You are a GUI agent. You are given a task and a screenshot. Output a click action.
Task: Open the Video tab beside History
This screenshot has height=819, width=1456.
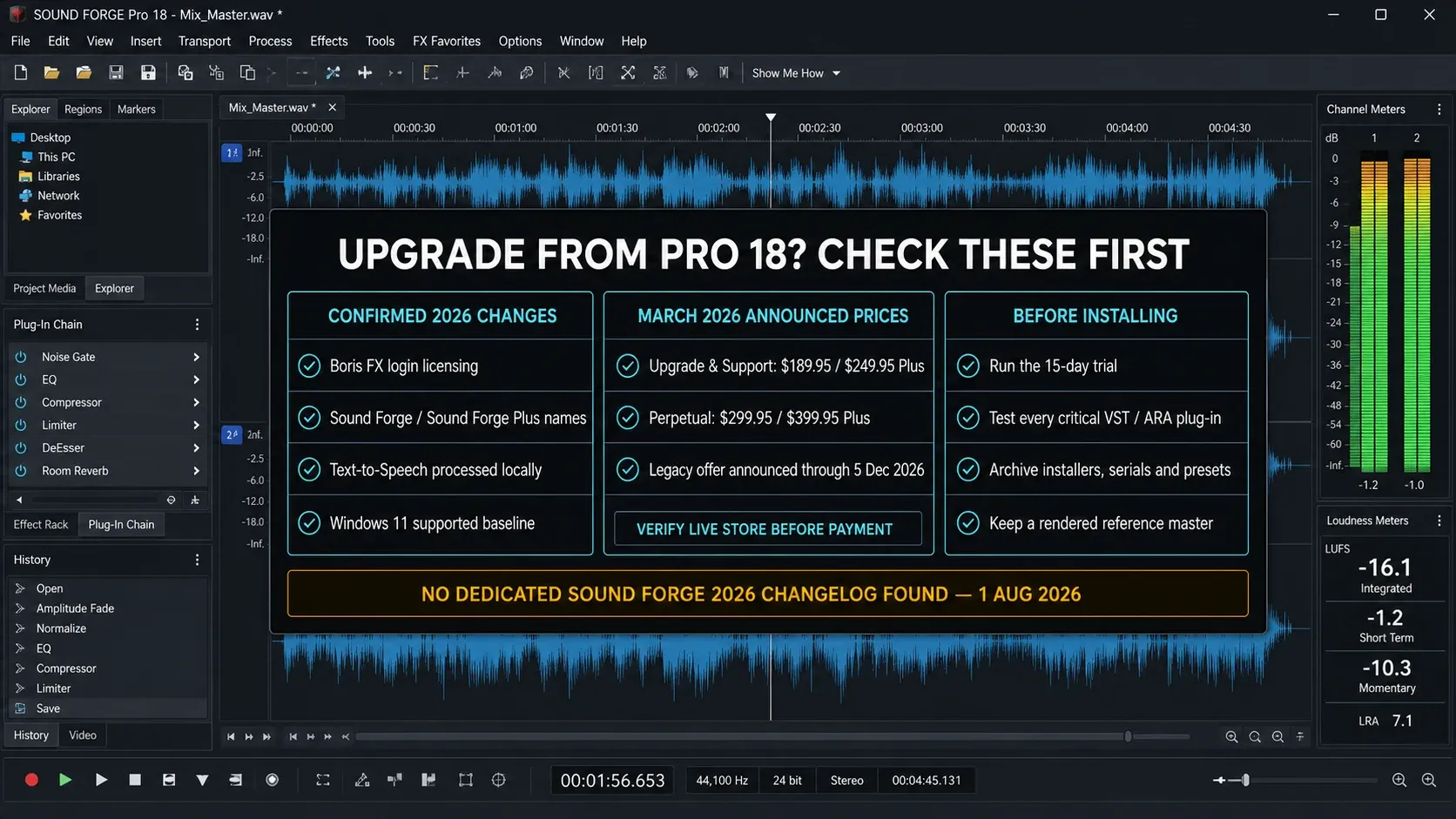[83, 735]
